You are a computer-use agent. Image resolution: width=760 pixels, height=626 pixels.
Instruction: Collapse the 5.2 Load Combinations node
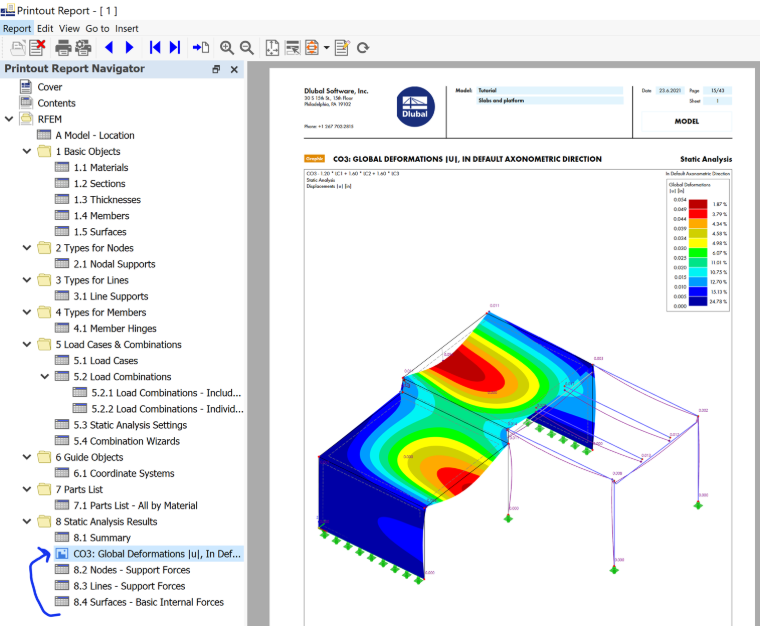click(x=45, y=376)
